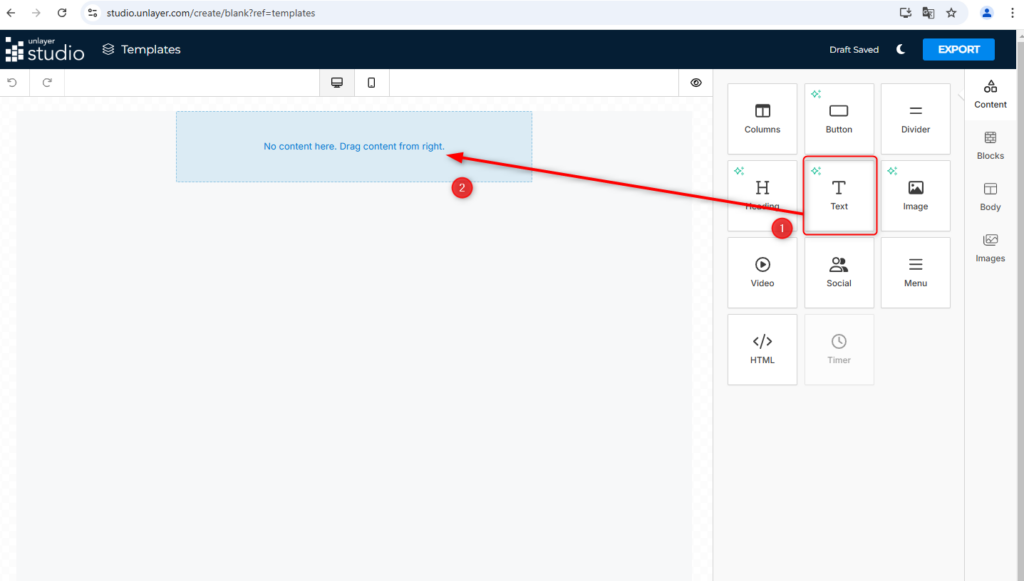
Task: Click the undo arrow
Action: click(x=13, y=83)
